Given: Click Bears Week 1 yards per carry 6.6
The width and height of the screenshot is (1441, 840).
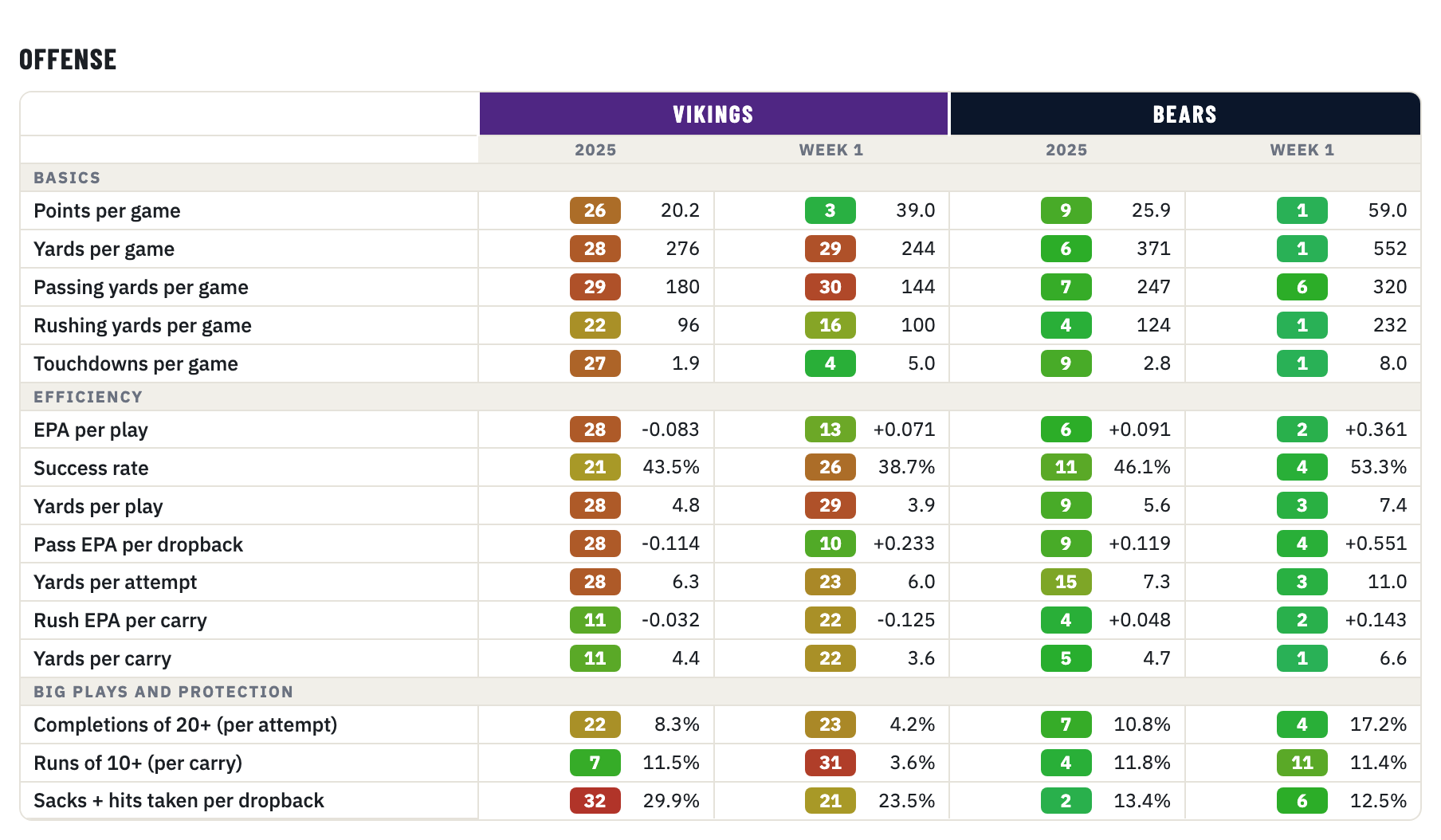Looking at the screenshot, I should coord(1393,658).
